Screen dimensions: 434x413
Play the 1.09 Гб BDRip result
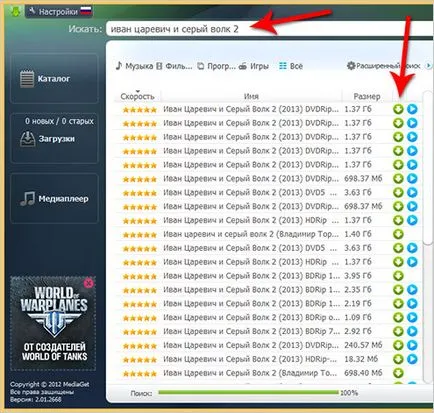(412, 317)
